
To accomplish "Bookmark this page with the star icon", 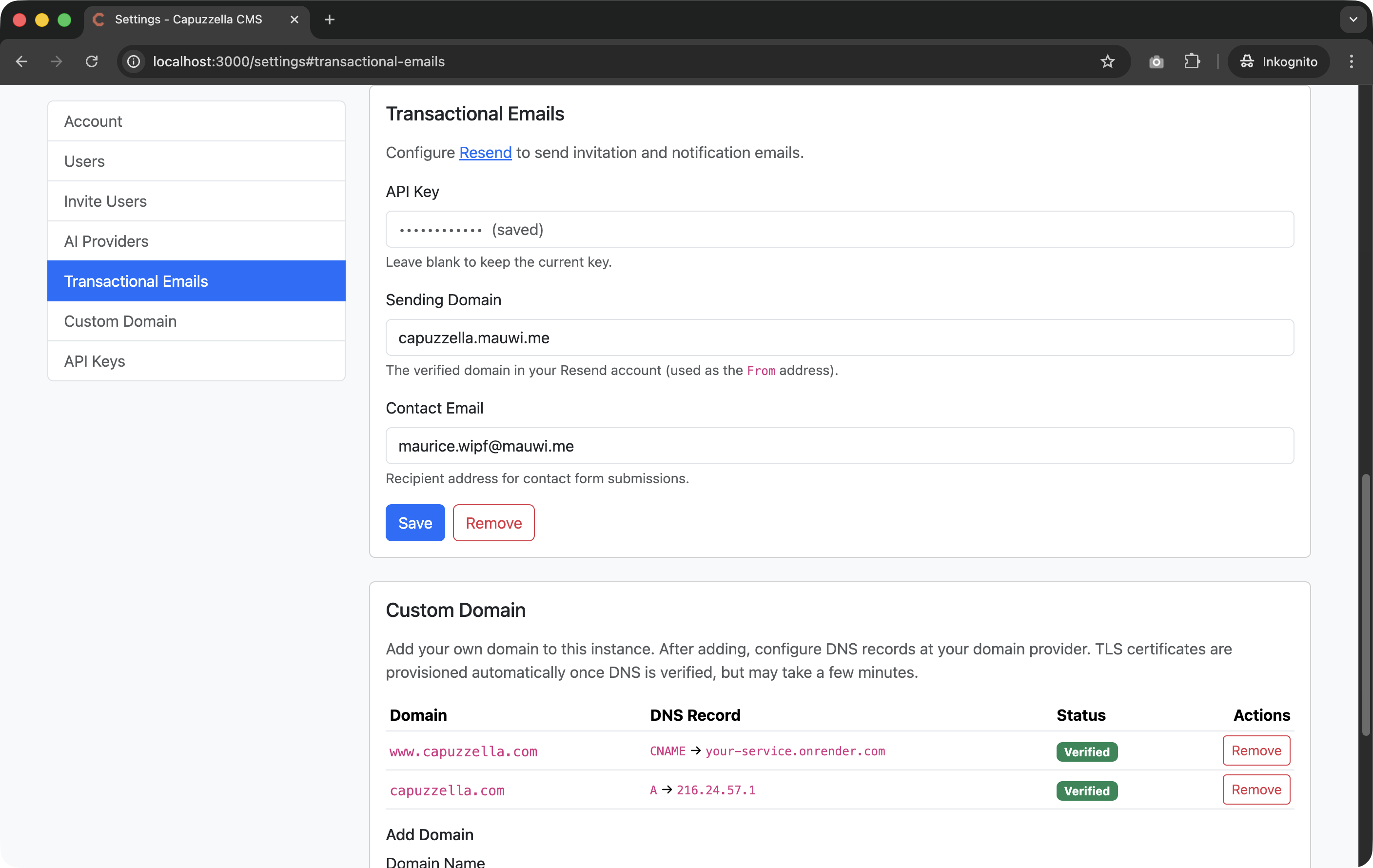I will pyautogui.click(x=1108, y=61).
